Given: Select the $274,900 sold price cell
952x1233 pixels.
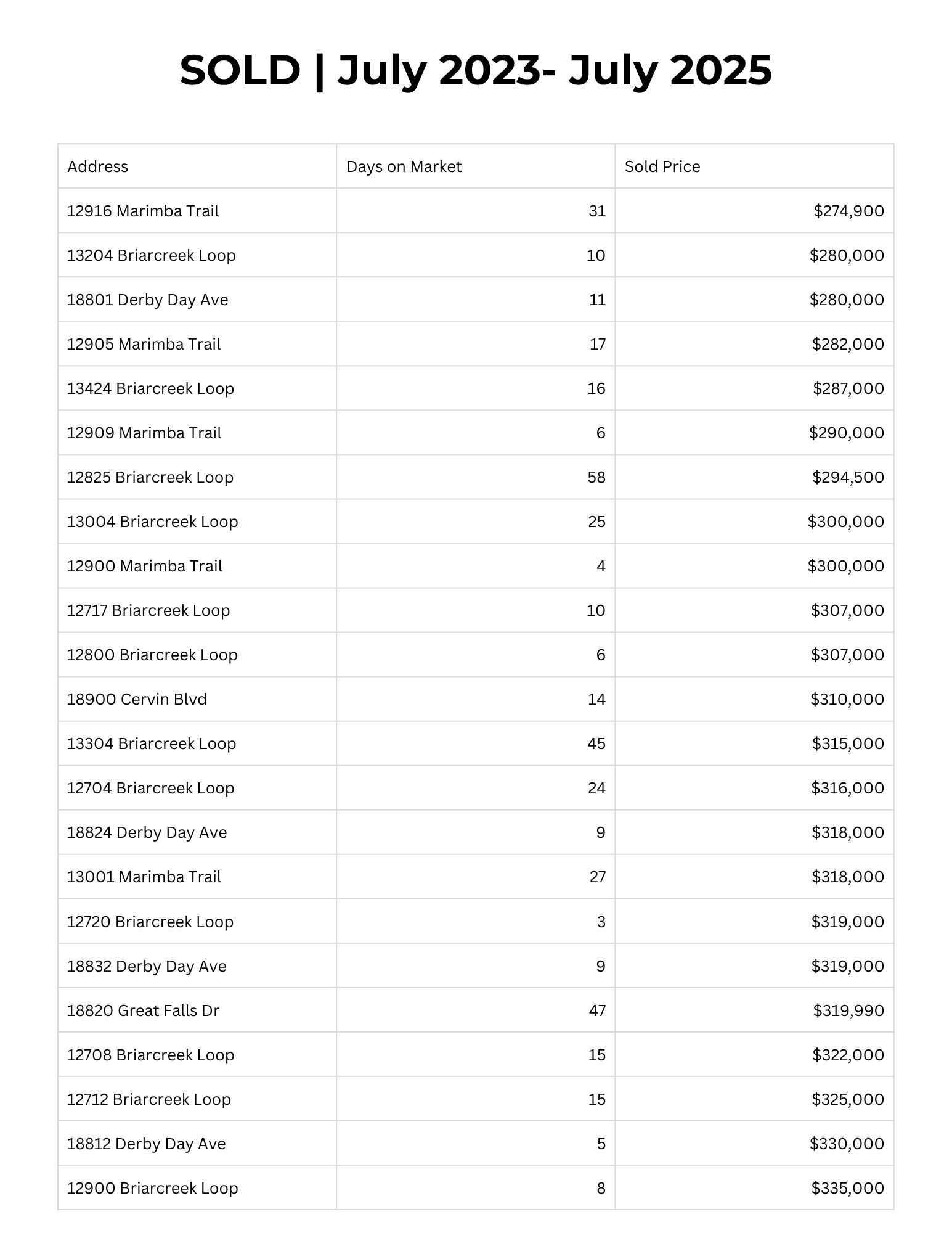Looking at the screenshot, I should (848, 211).
